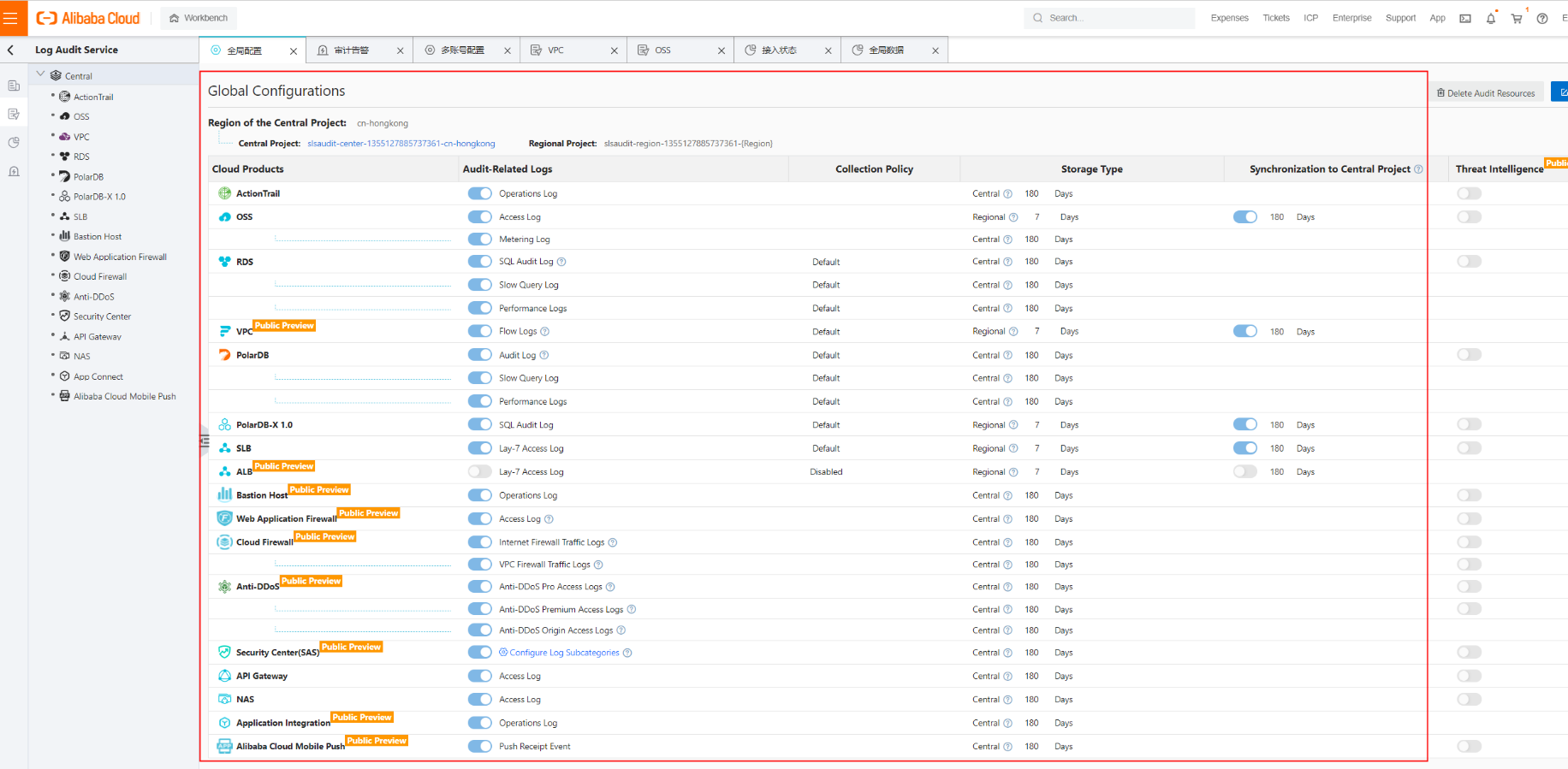Click the help icon beside Anti-DDoS Premium Access Logs
The height and width of the screenshot is (769, 1568).
631,609
